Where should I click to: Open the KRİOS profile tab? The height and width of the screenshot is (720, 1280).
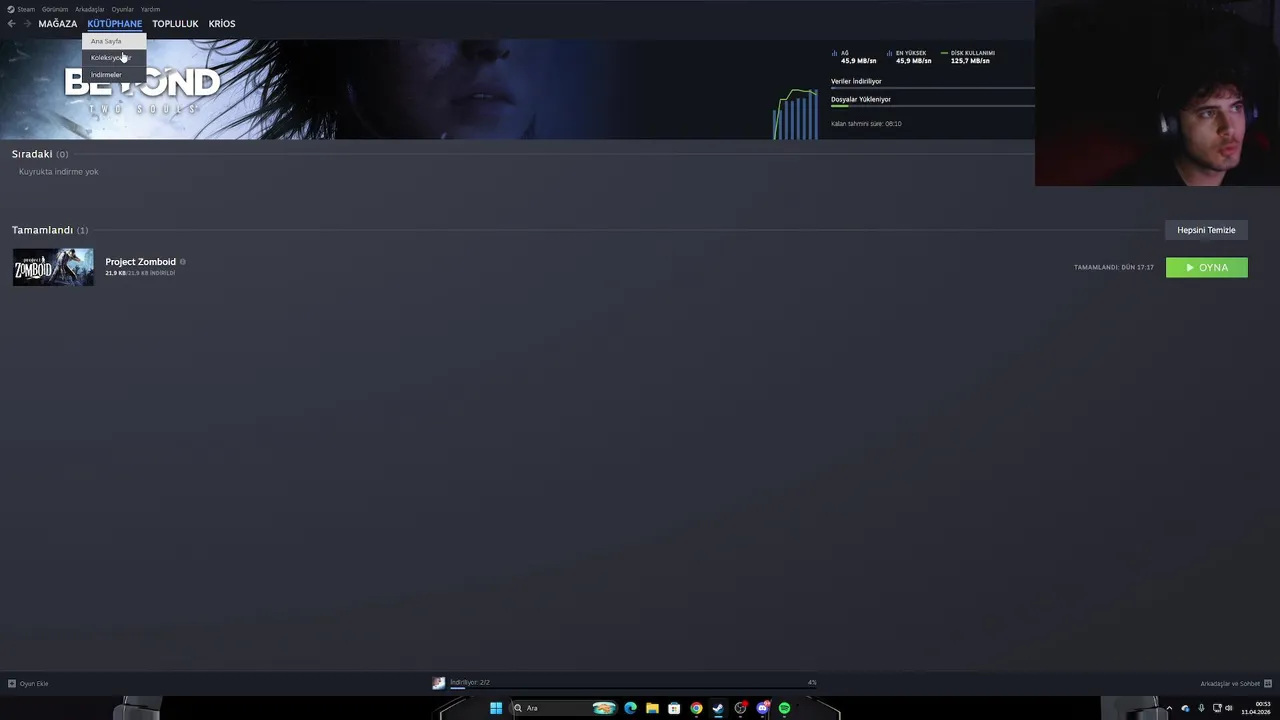(222, 24)
